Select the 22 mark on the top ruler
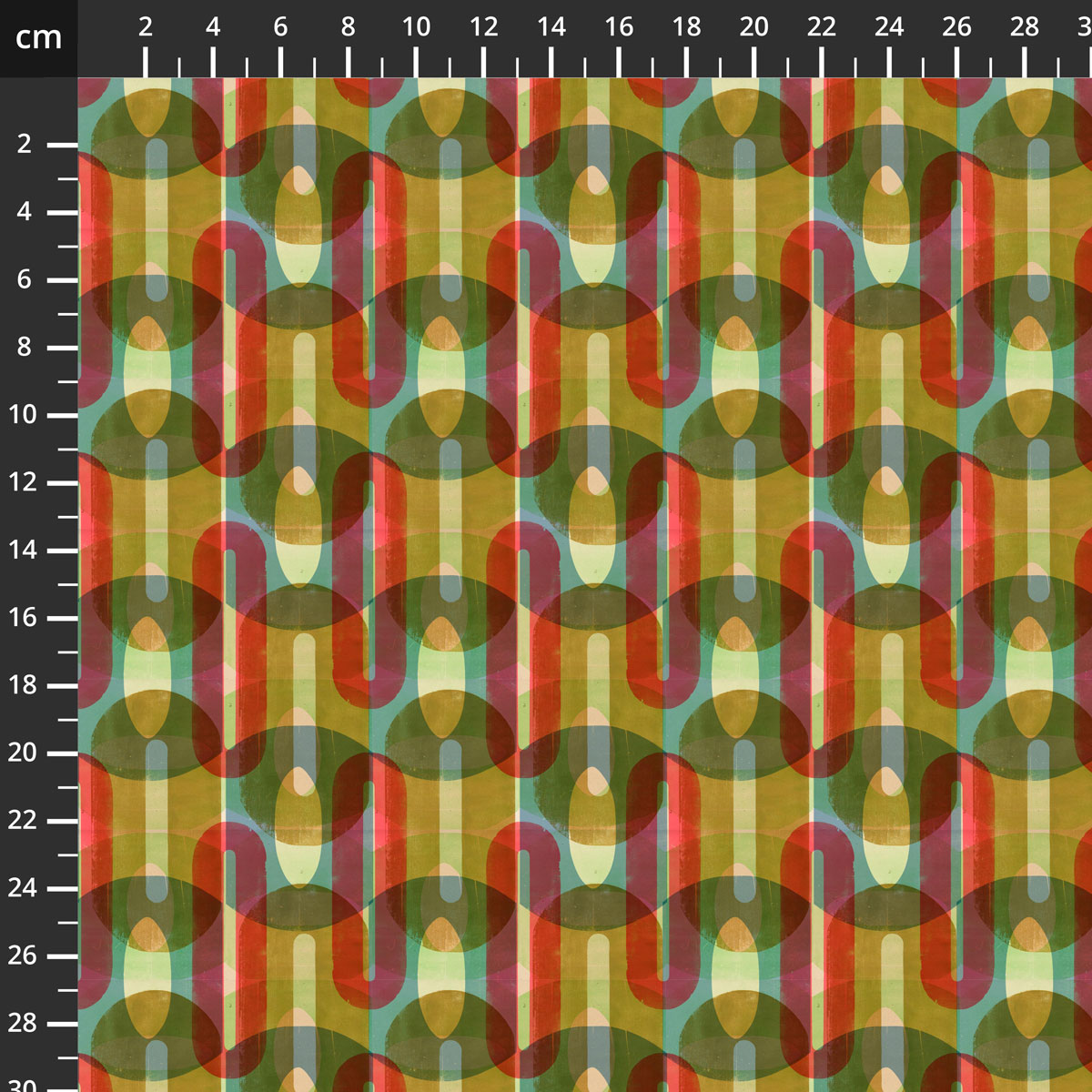The image size is (1092, 1092). tap(821, 27)
